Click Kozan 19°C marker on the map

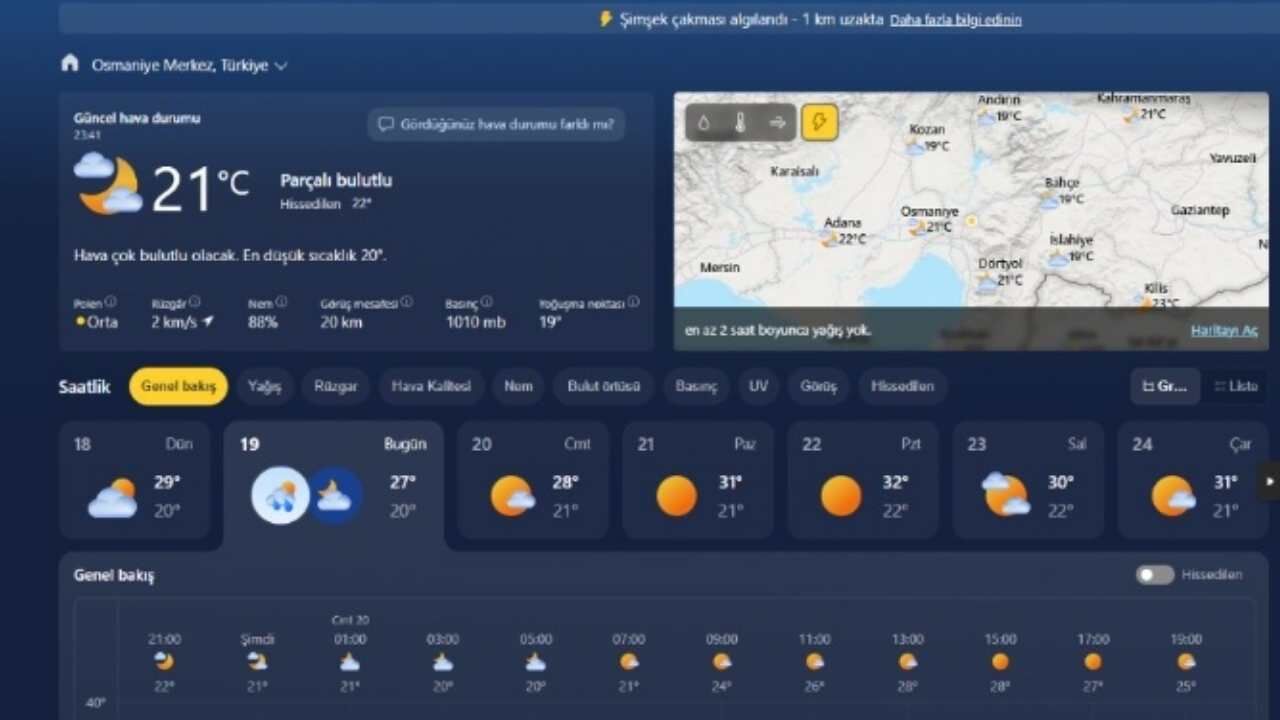click(927, 138)
